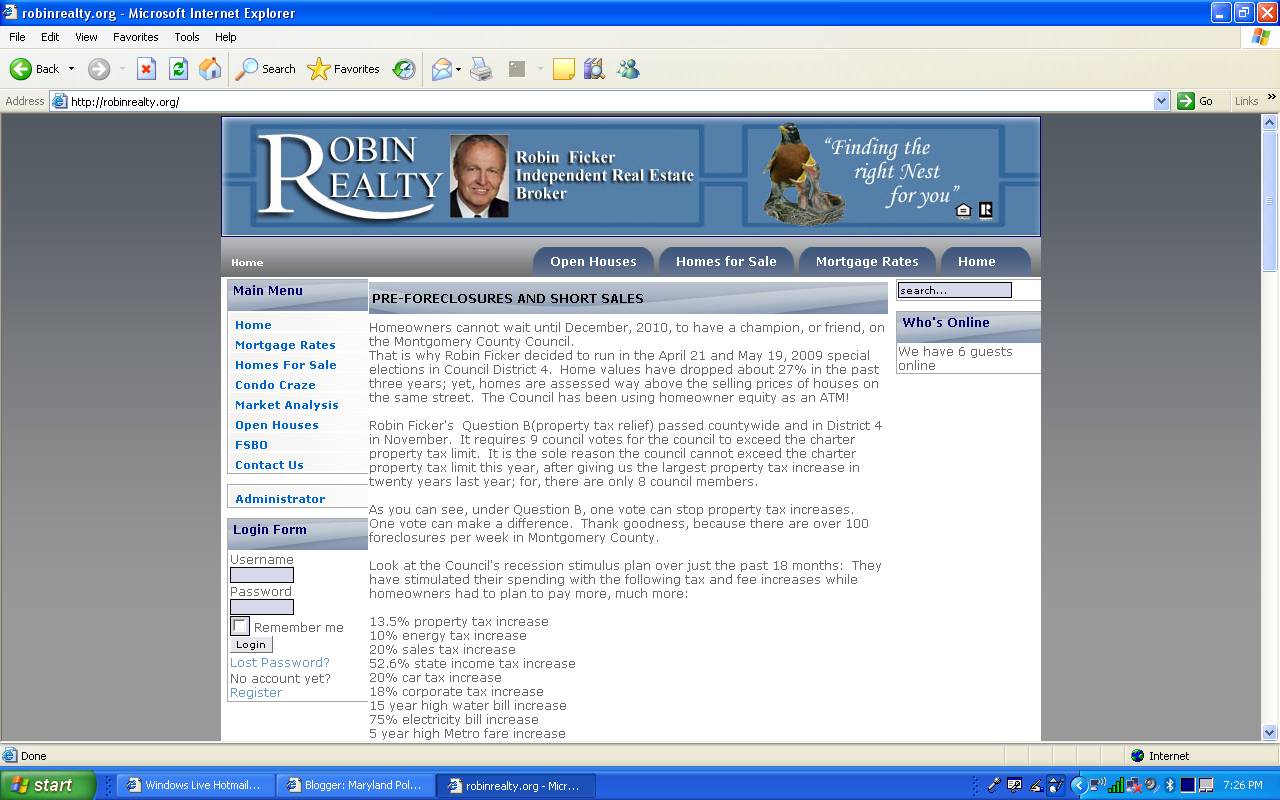The height and width of the screenshot is (800, 1280).
Task: Open FSBO in the Main Menu
Action: [251, 445]
